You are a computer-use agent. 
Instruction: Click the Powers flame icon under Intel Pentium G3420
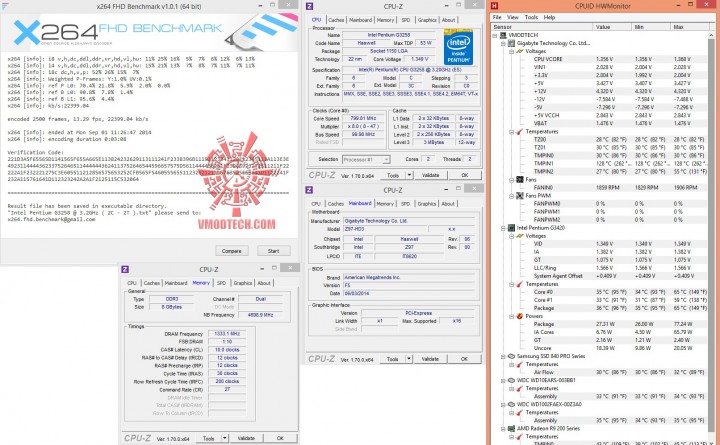click(x=520, y=316)
